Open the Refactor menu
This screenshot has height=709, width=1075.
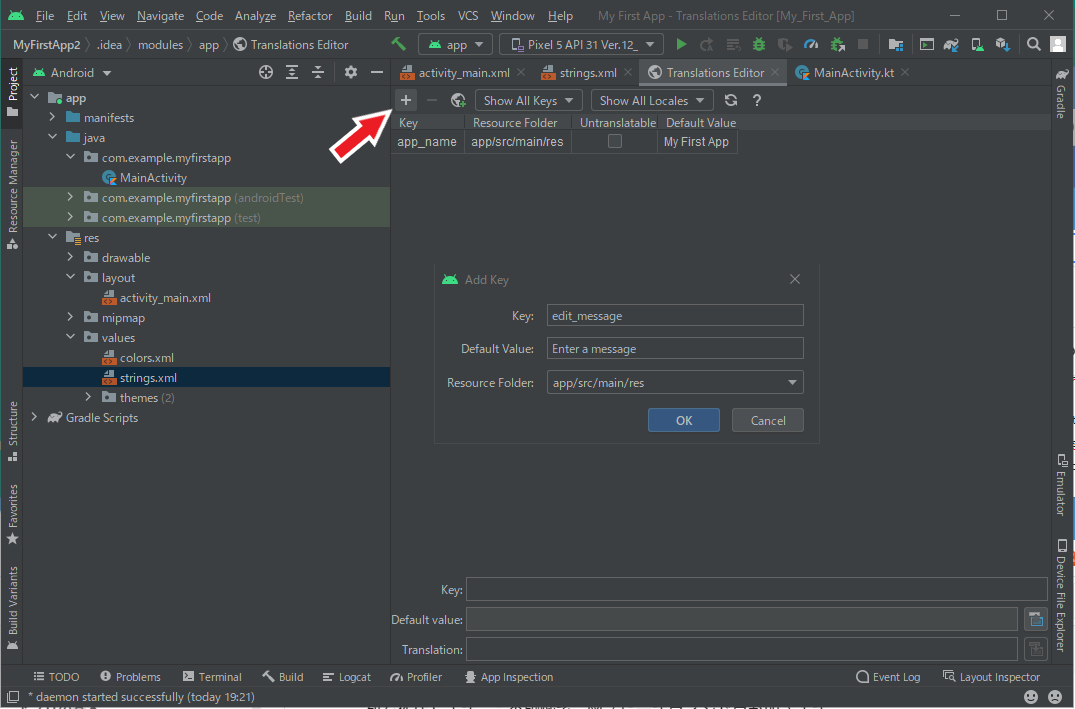tap(309, 16)
